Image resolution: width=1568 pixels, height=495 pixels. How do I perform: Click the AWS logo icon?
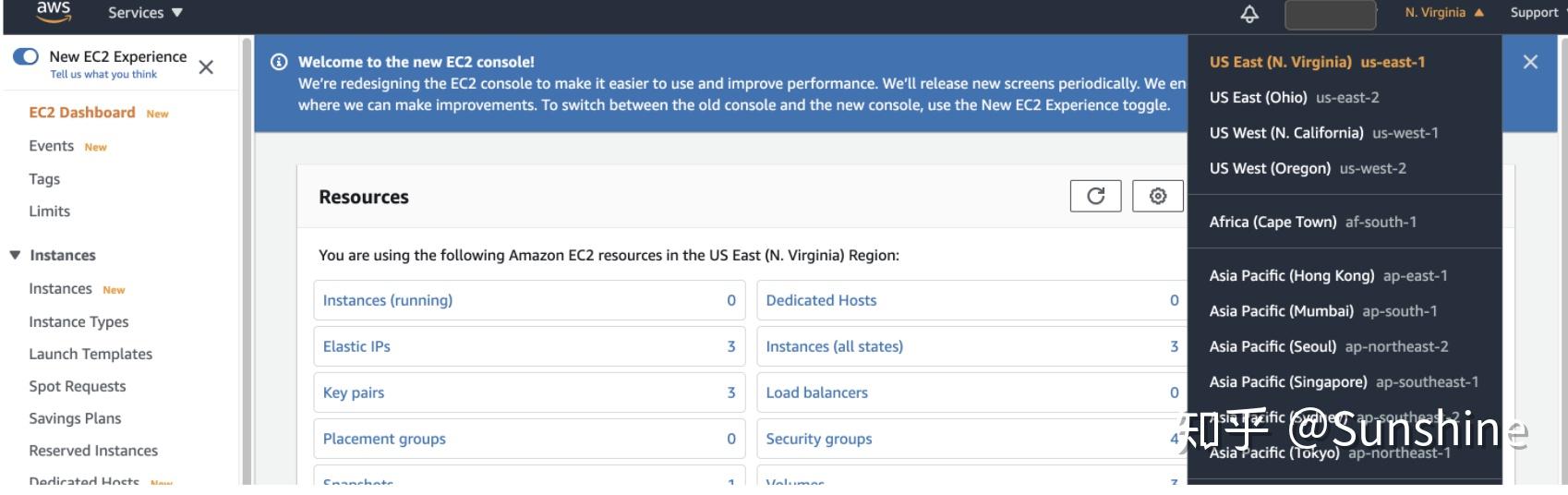[x=53, y=10]
